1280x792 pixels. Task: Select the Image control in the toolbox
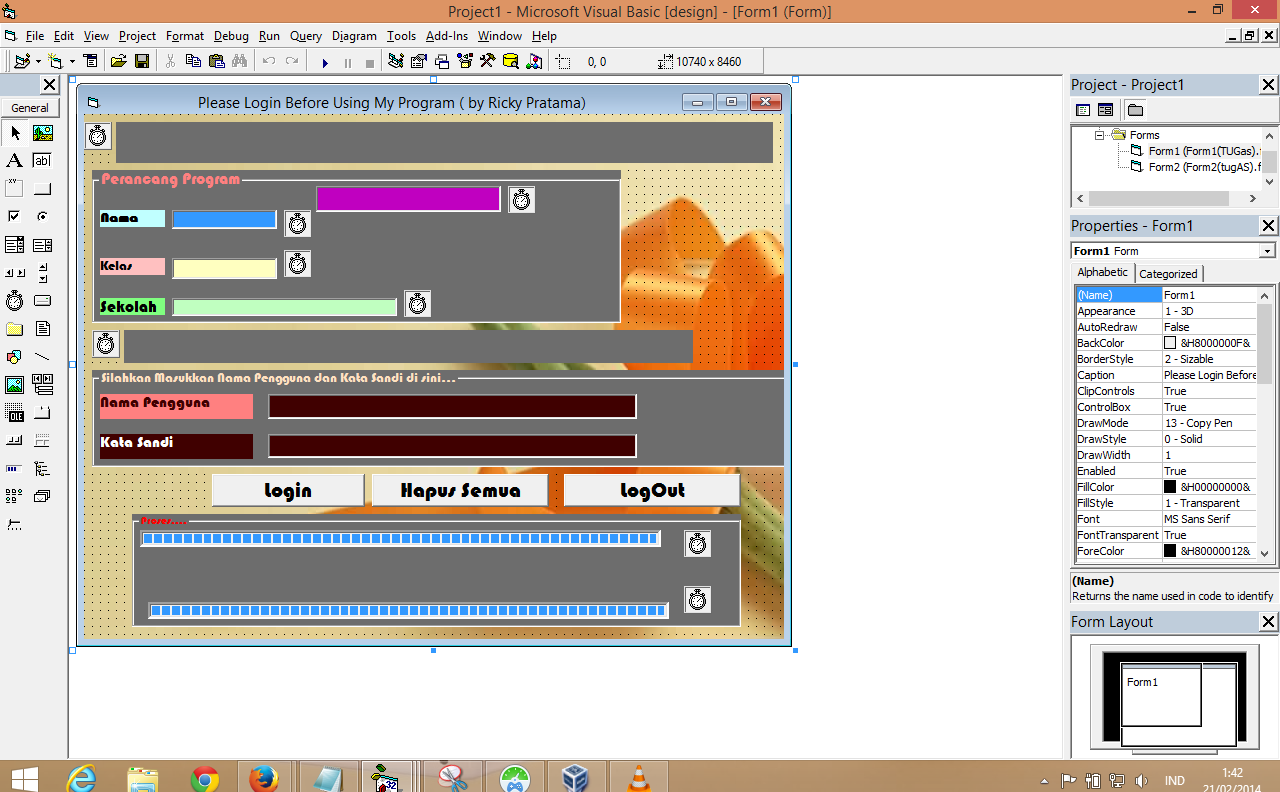tap(14, 384)
